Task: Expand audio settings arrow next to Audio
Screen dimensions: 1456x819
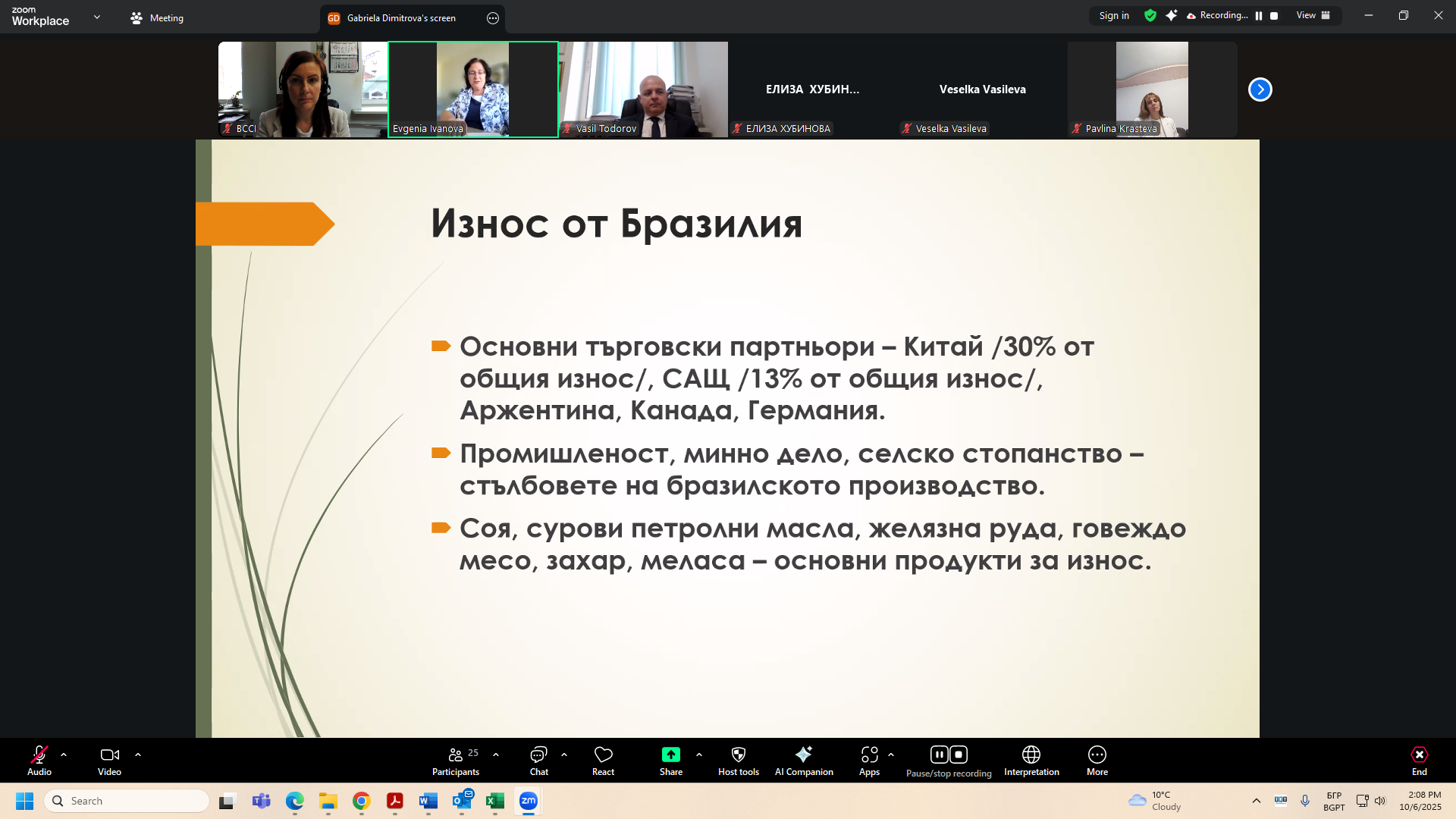Action: (x=64, y=755)
